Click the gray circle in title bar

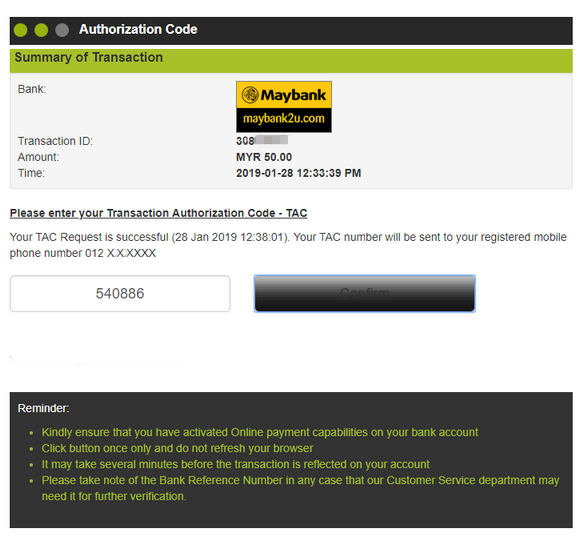[62, 30]
